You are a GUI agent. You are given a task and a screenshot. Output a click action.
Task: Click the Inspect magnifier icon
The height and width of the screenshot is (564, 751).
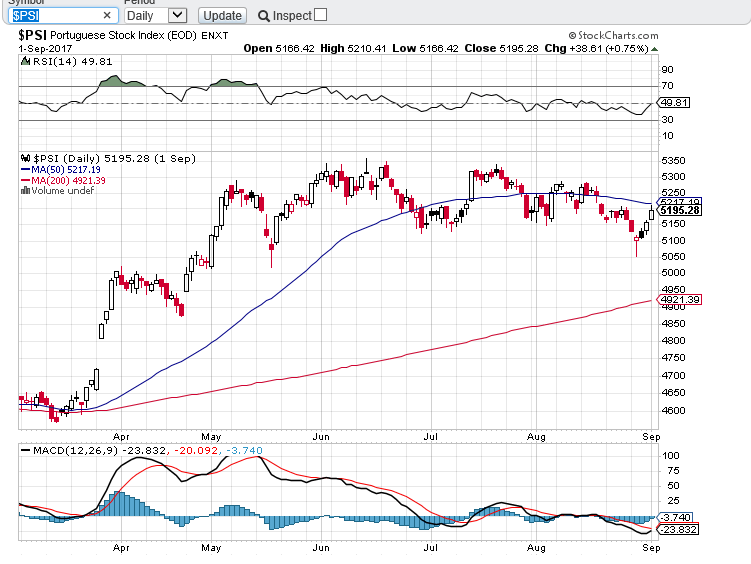[263, 16]
